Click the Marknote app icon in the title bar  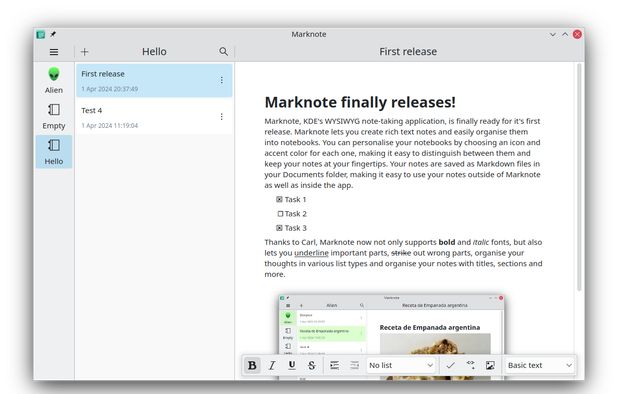pyautogui.click(x=41, y=34)
